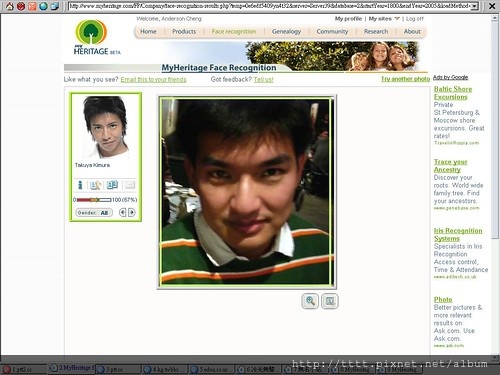Click scrollbar up arrow
Viewport: 500px width, 375px height.
point(495,18)
